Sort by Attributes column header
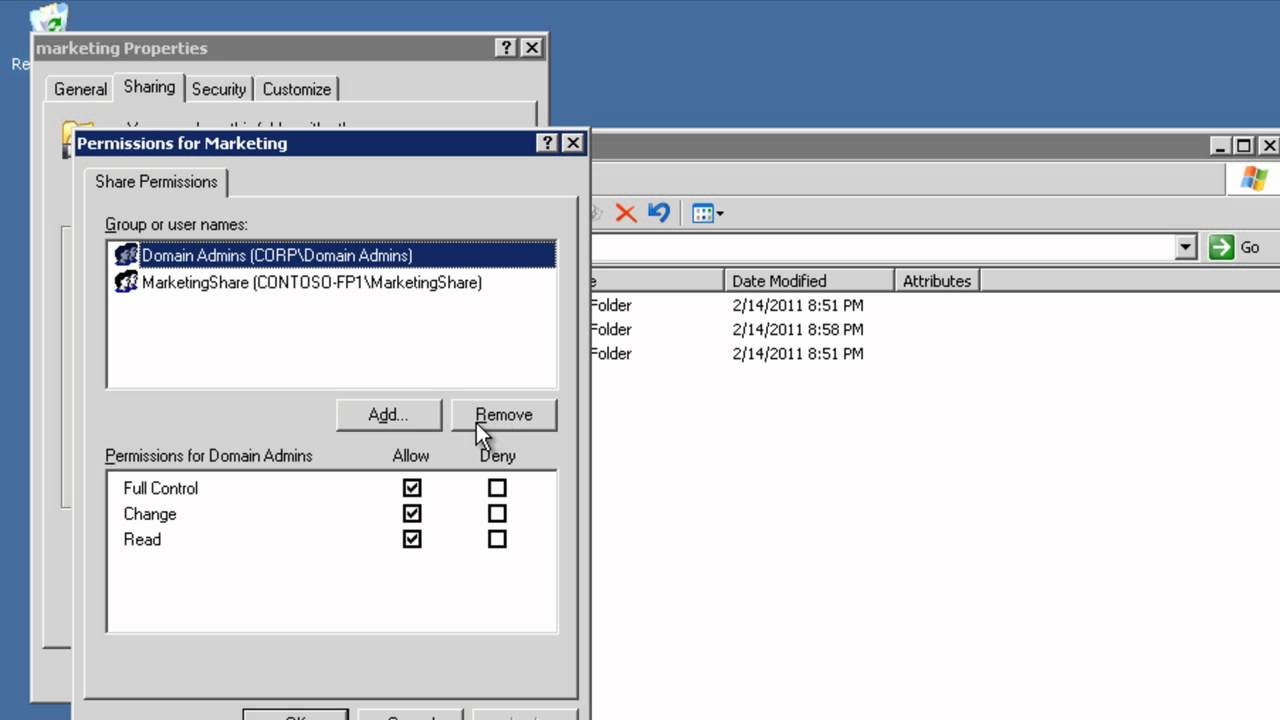Image resolution: width=1280 pixels, height=720 pixels. (937, 281)
